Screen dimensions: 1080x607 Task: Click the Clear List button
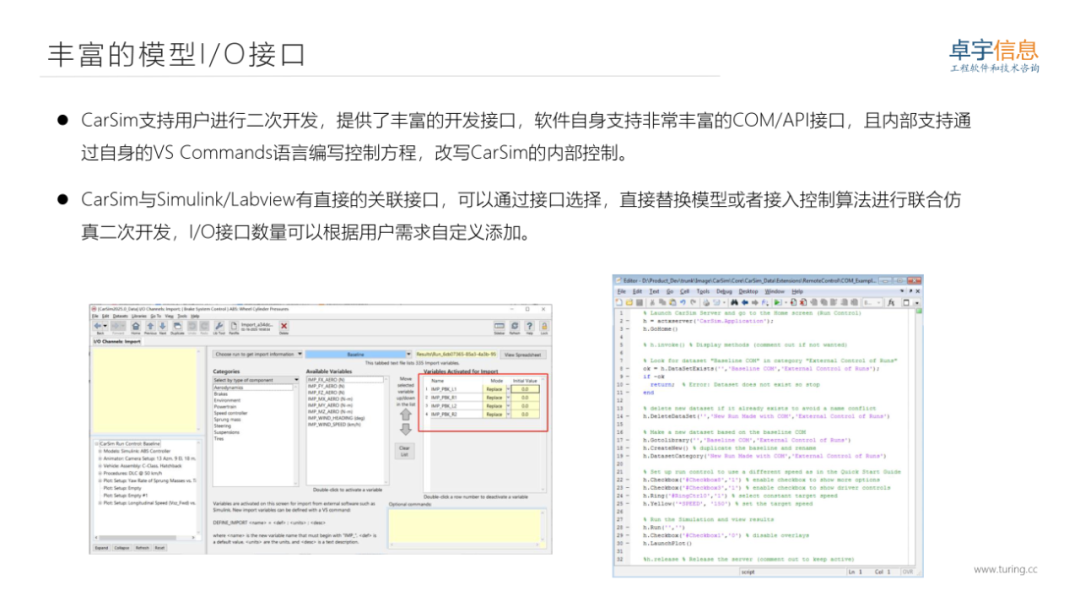pos(405,451)
